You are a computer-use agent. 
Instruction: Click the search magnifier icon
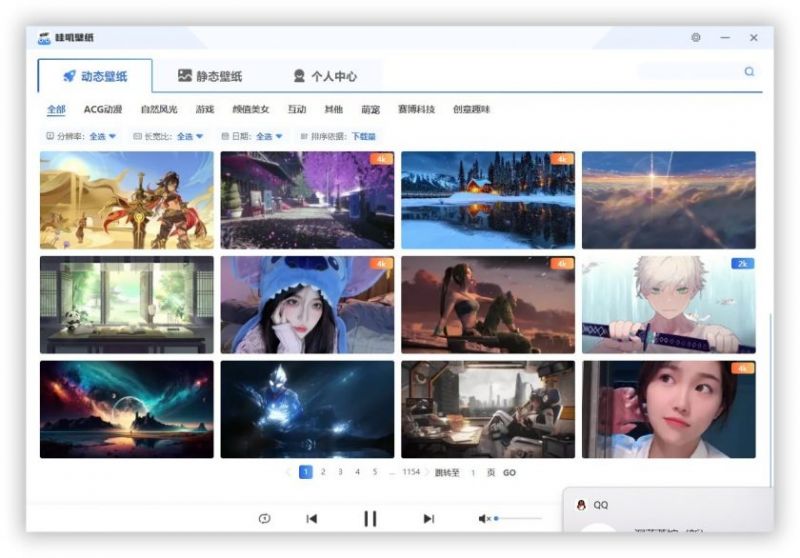[749, 71]
